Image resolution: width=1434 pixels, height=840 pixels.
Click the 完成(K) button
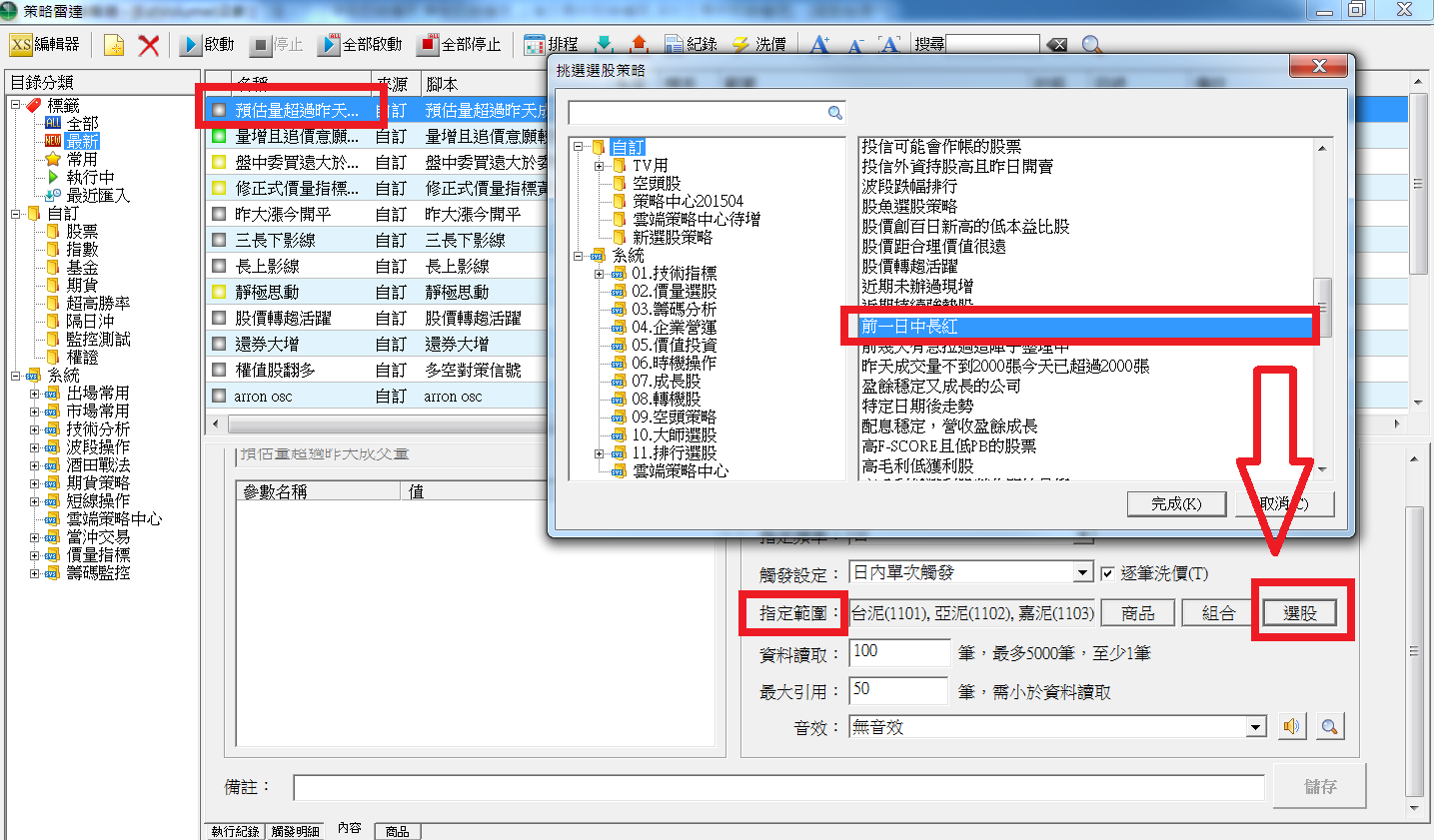pyautogui.click(x=1176, y=504)
